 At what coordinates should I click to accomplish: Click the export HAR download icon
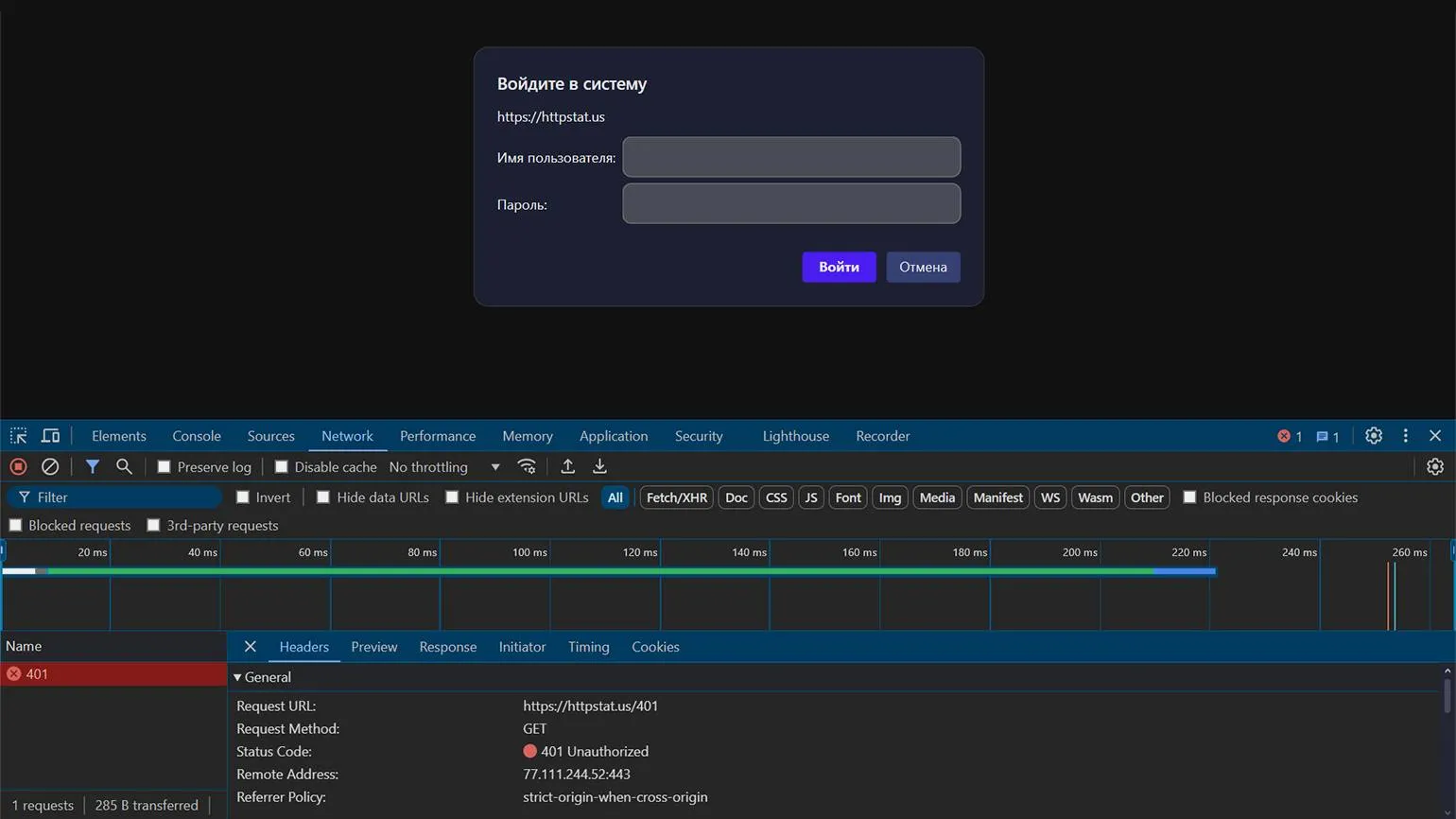coord(599,466)
